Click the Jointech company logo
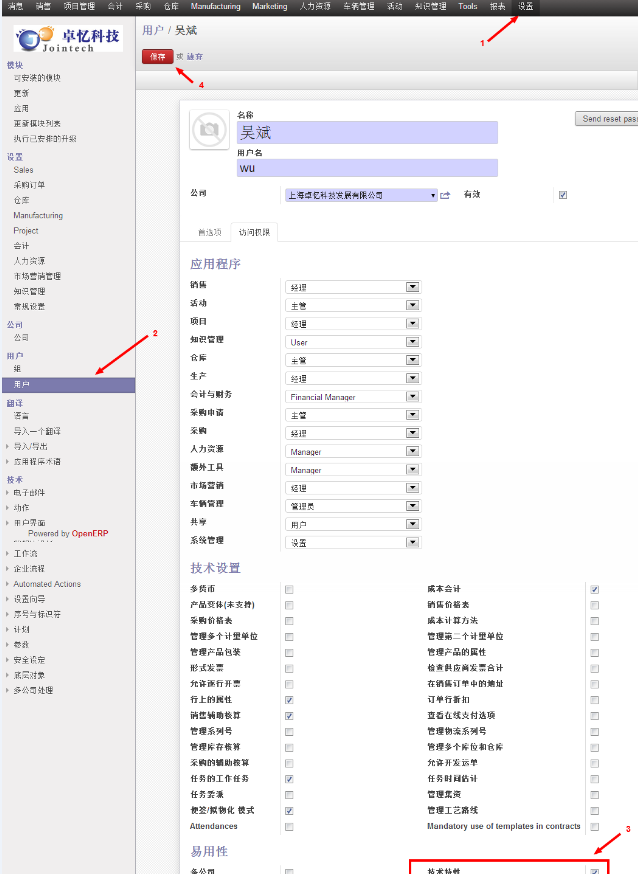The height and width of the screenshot is (874, 638). pos(68,40)
